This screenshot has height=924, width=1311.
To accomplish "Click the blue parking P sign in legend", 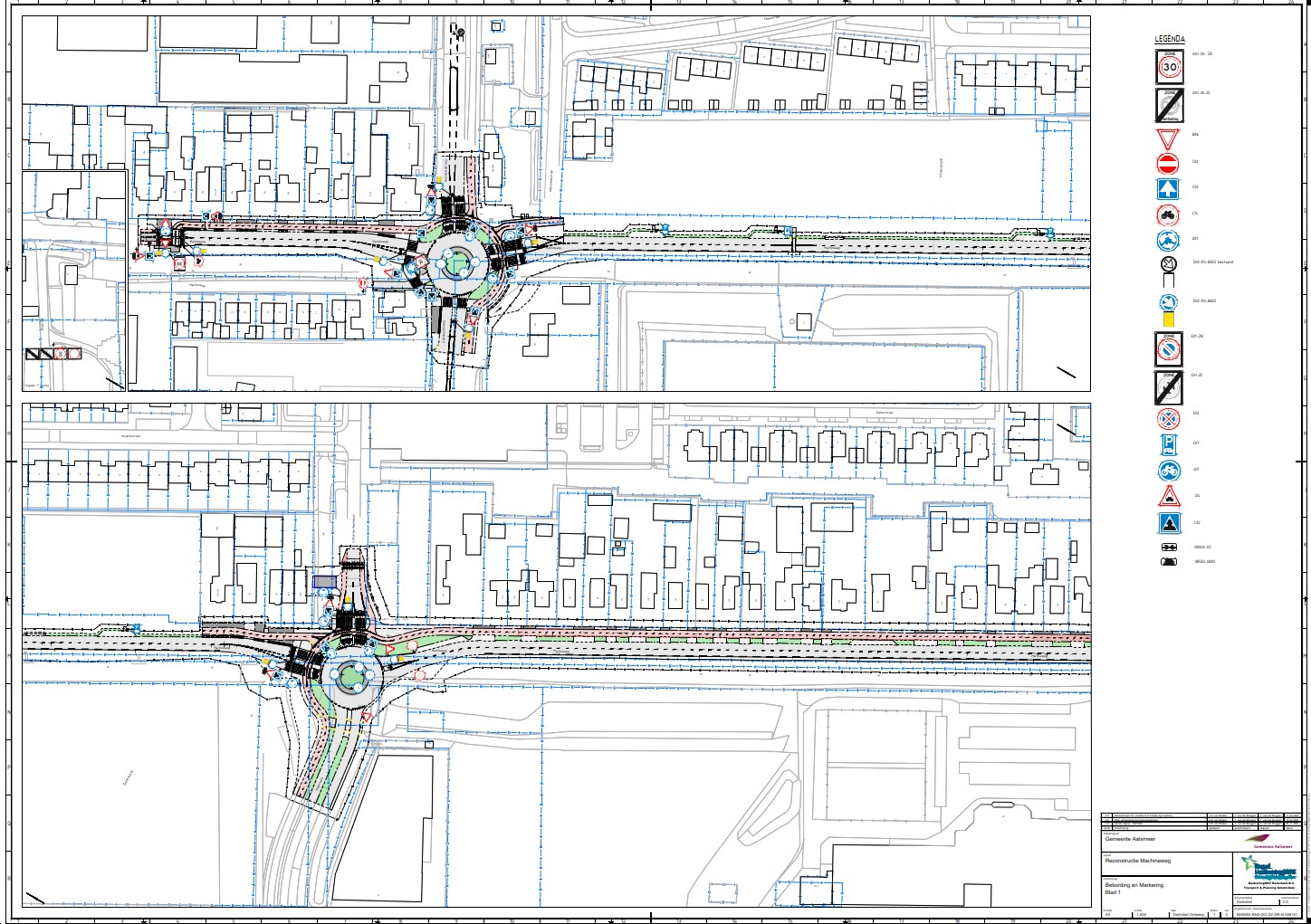I will pyautogui.click(x=1168, y=444).
